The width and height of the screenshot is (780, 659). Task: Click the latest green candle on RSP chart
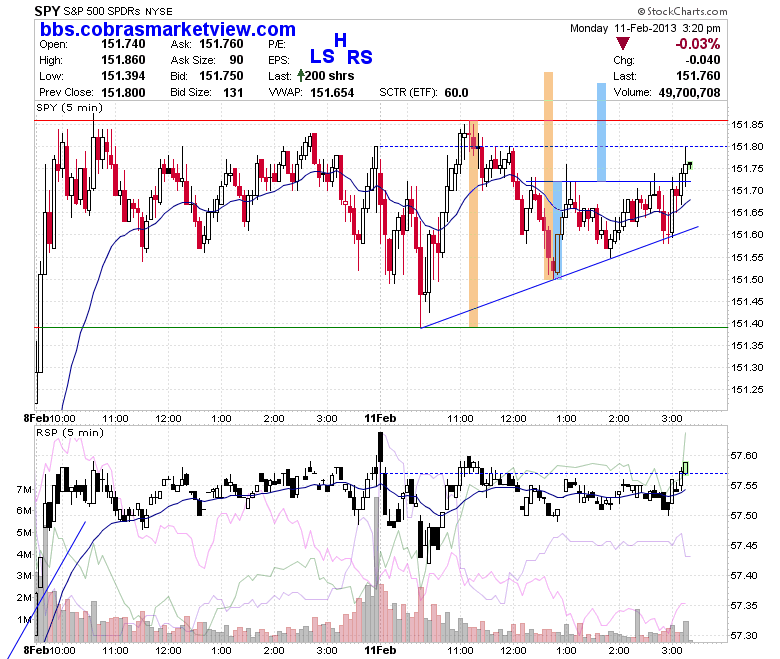point(685,468)
